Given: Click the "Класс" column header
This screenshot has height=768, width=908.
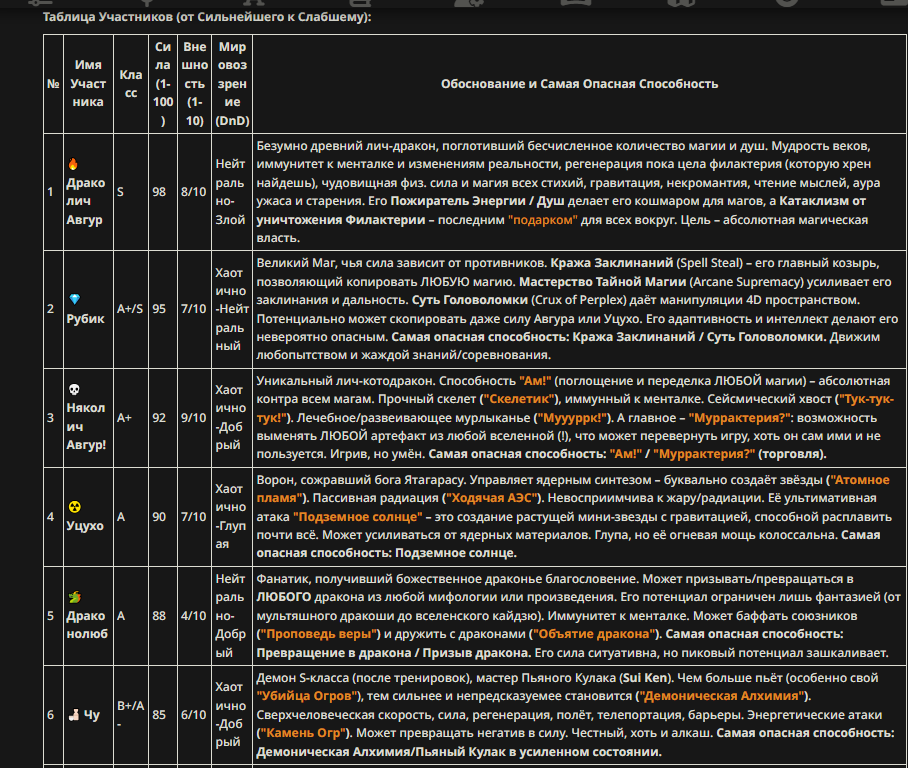Looking at the screenshot, I should (x=131, y=83).
